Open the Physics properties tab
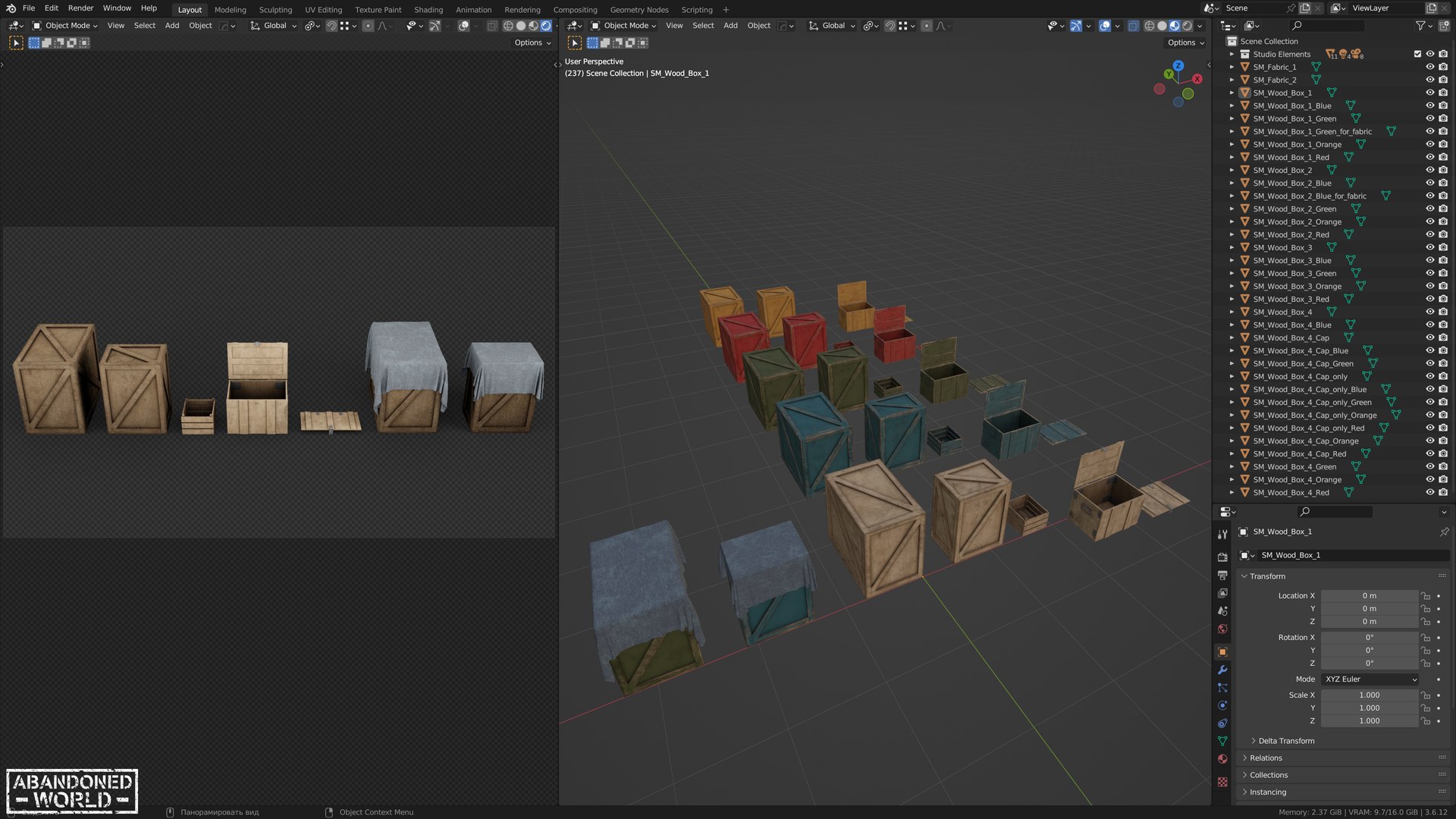This screenshot has height=819, width=1456. point(1222,706)
